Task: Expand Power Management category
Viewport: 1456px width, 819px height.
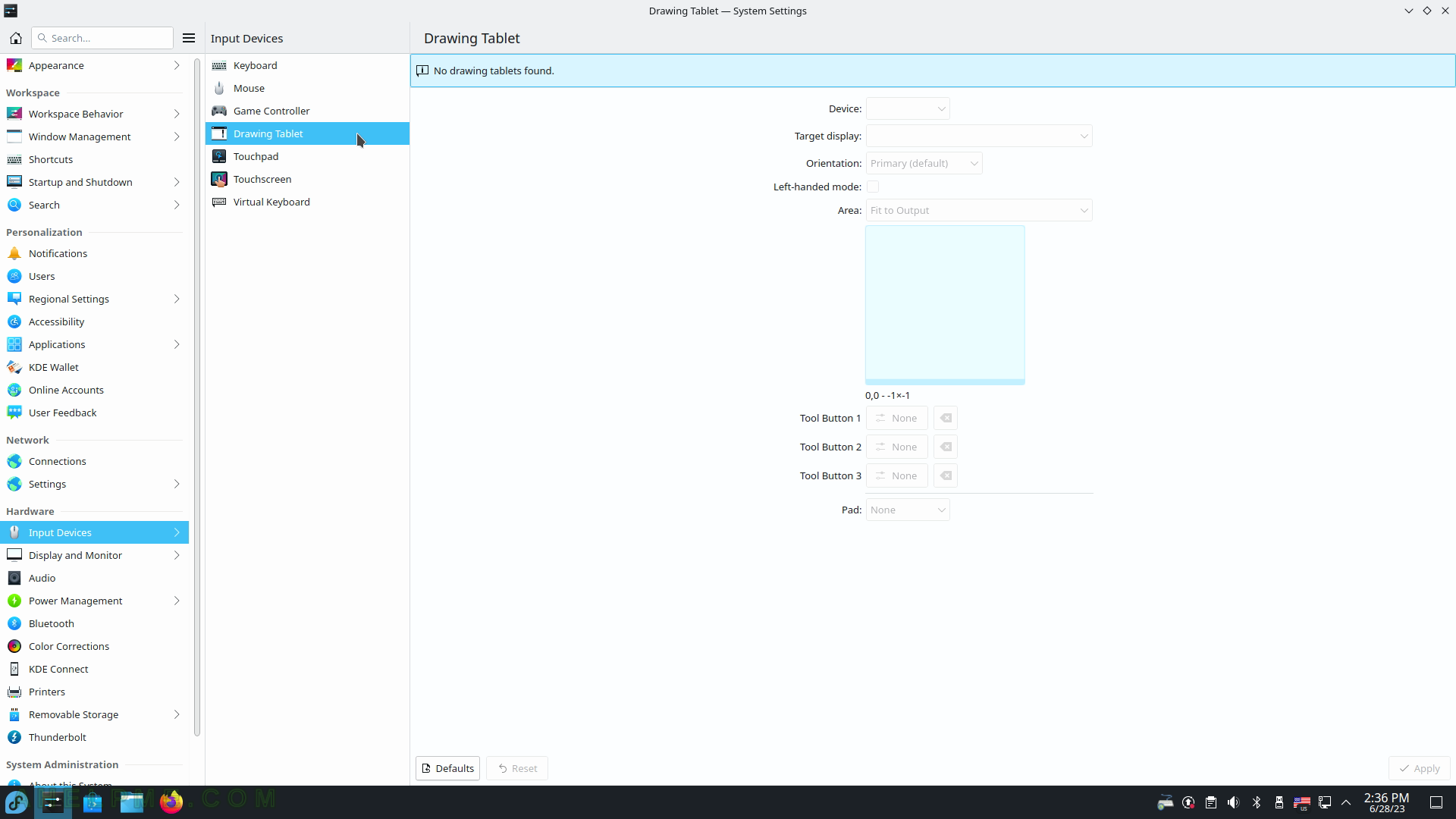Action: pos(177,601)
